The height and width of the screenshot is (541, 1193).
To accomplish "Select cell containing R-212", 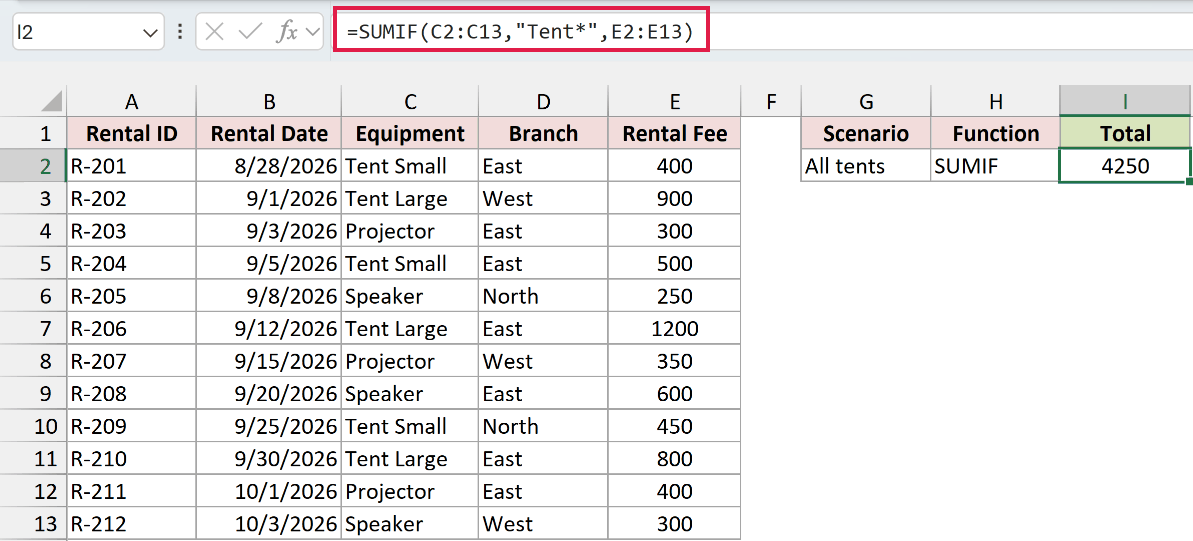I will coord(131,523).
